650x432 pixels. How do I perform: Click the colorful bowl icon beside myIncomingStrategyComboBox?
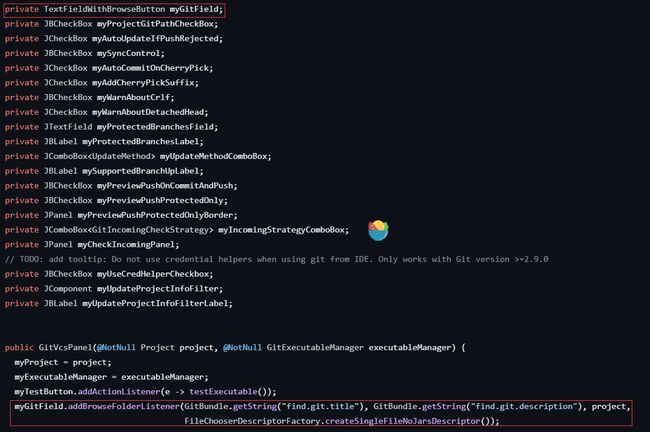click(378, 230)
